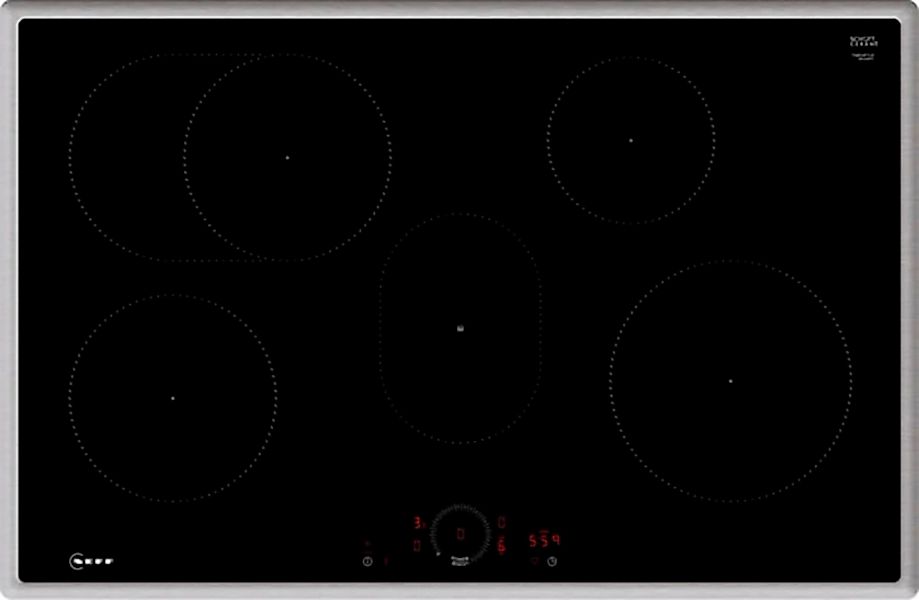Screen dimensions: 919x600
Task: Touch the red heart-shaped icon left of timer clock
Action: pos(534,562)
